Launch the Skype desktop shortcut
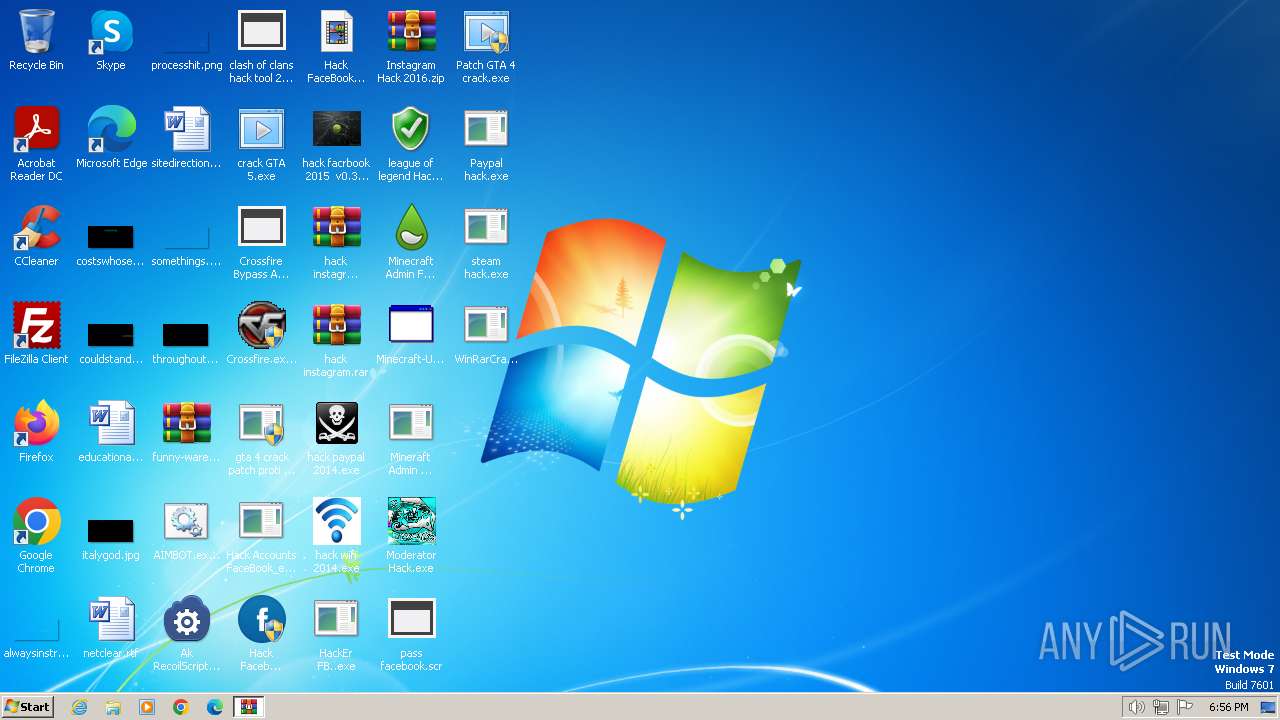Screen dimensions: 1280x720 (x=111, y=32)
